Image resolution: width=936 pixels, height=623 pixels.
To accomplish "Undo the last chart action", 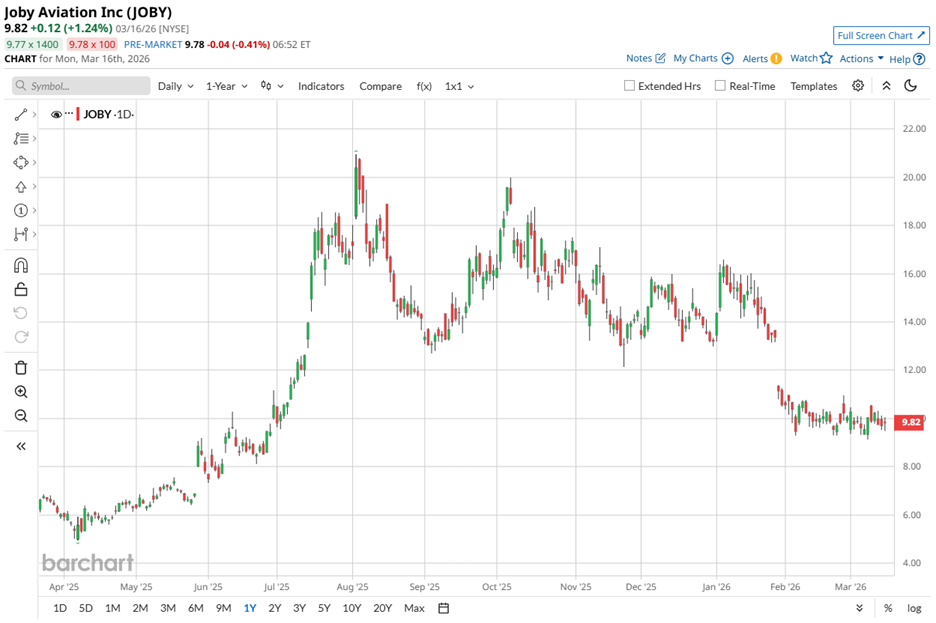I will [x=21, y=313].
